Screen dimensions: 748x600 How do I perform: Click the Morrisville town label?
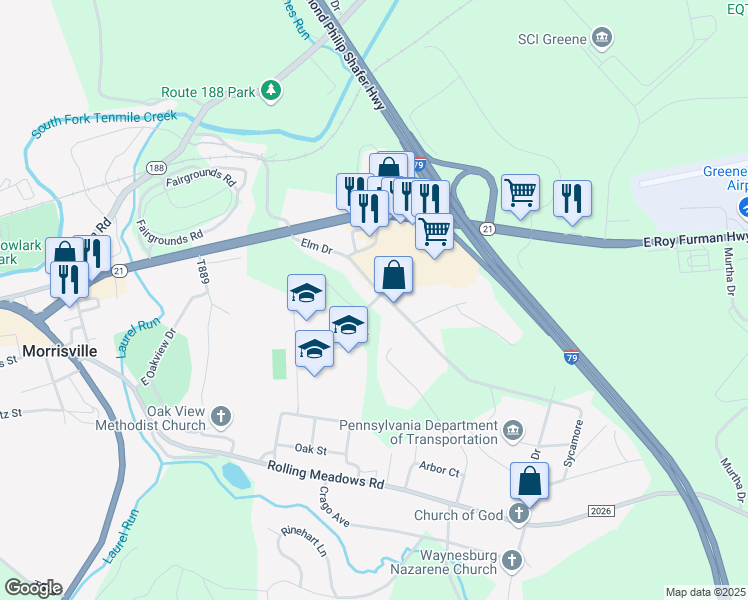60,351
